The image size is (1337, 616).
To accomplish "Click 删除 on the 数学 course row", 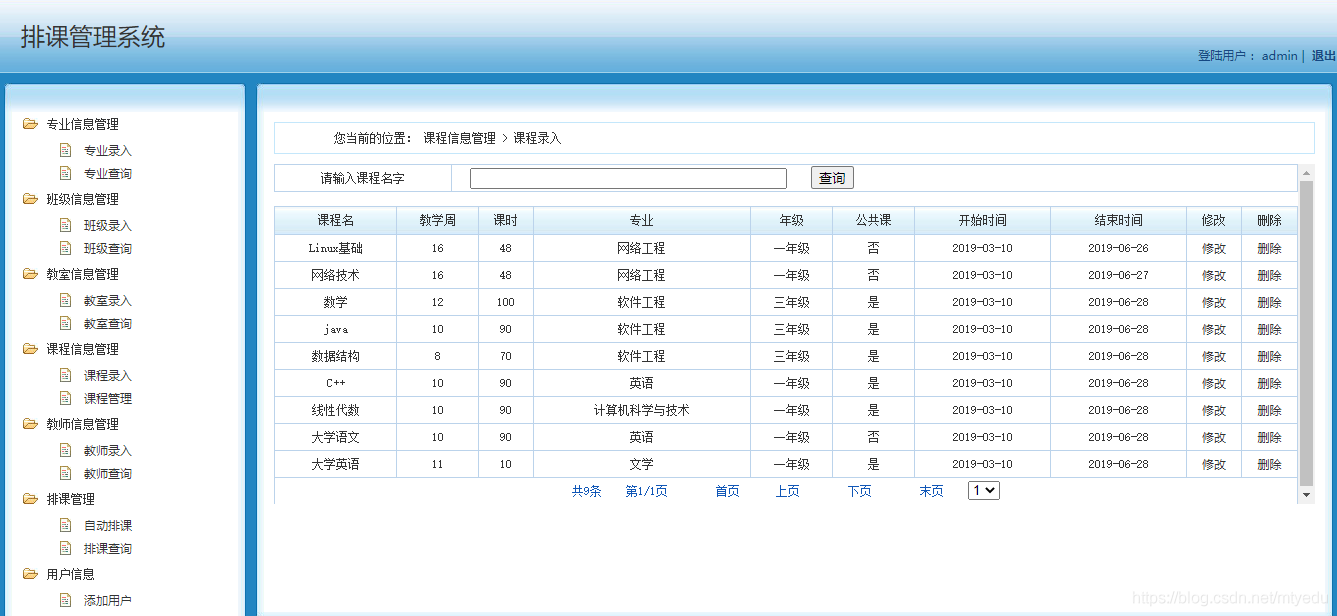I will coord(1269,301).
